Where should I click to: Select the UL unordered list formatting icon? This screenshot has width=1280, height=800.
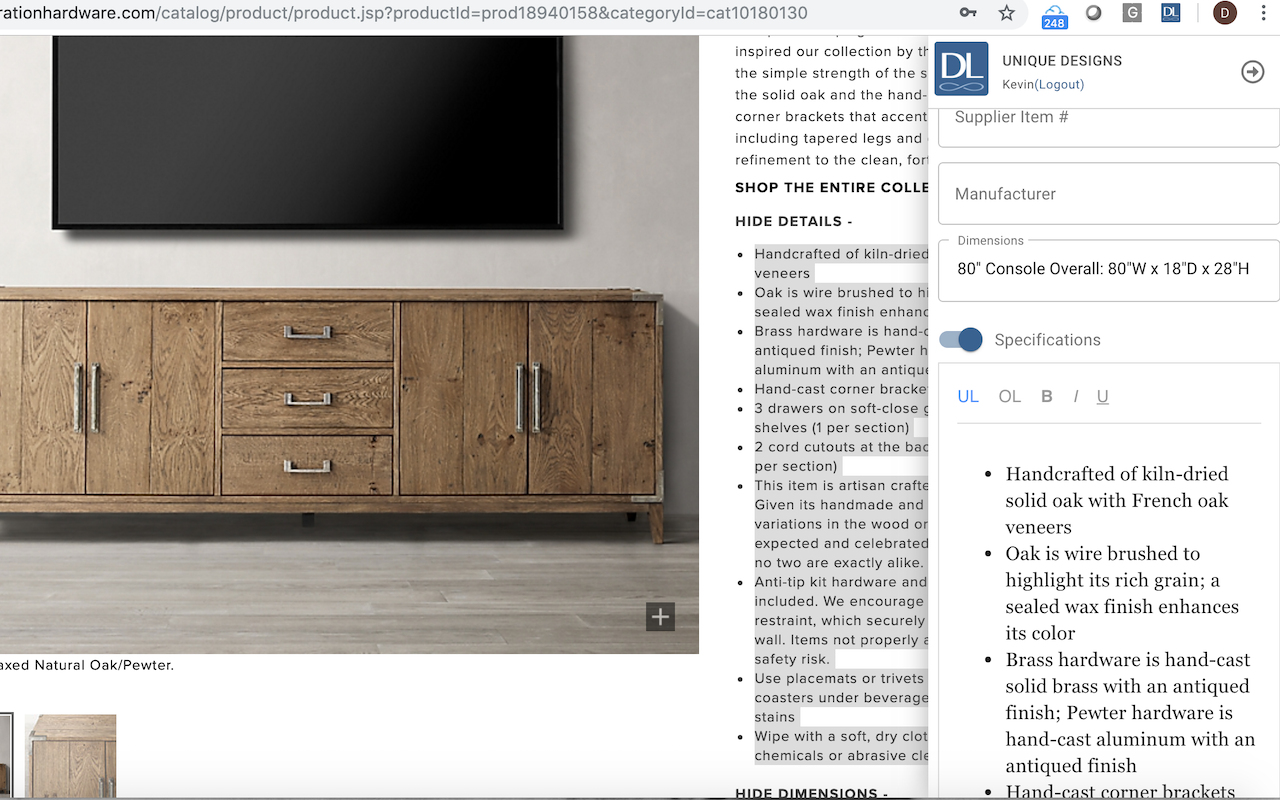click(968, 396)
